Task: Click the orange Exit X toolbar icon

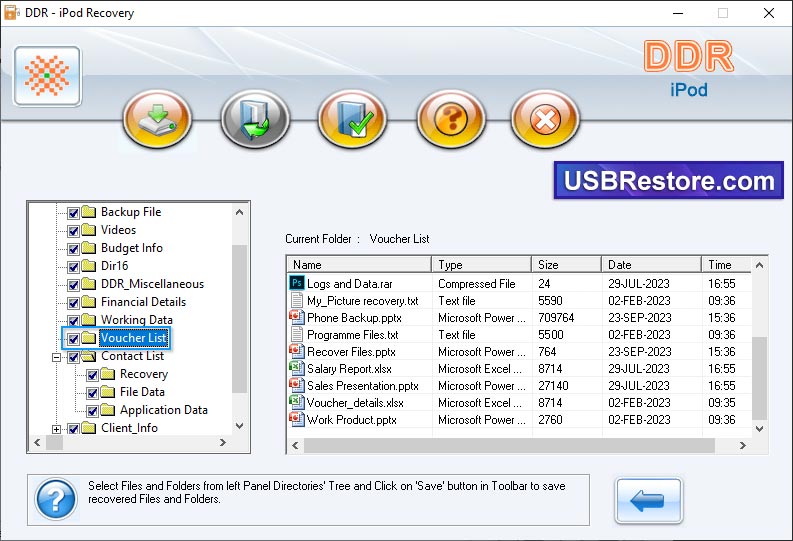Action: pos(545,119)
